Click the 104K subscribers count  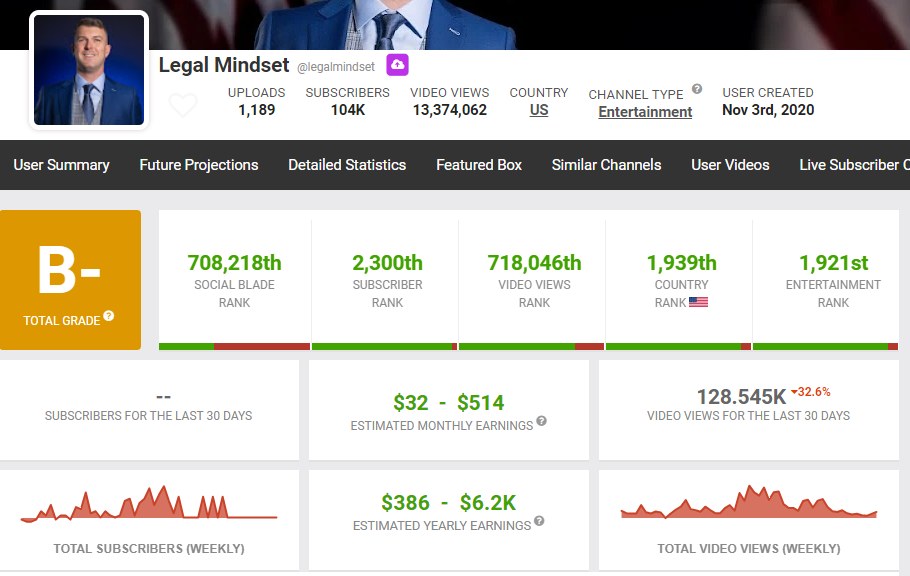[348, 110]
